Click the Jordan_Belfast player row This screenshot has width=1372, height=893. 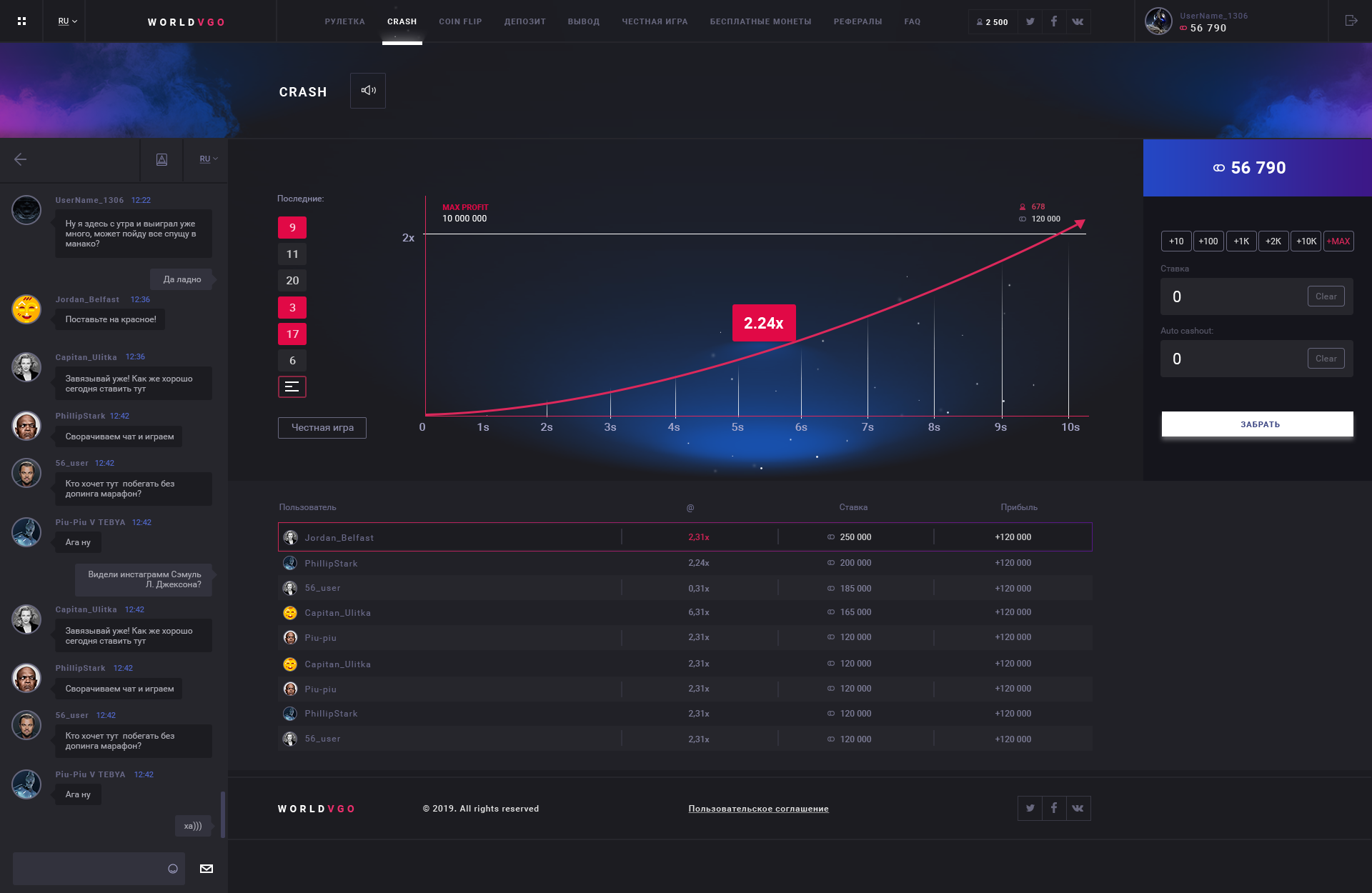[685, 537]
